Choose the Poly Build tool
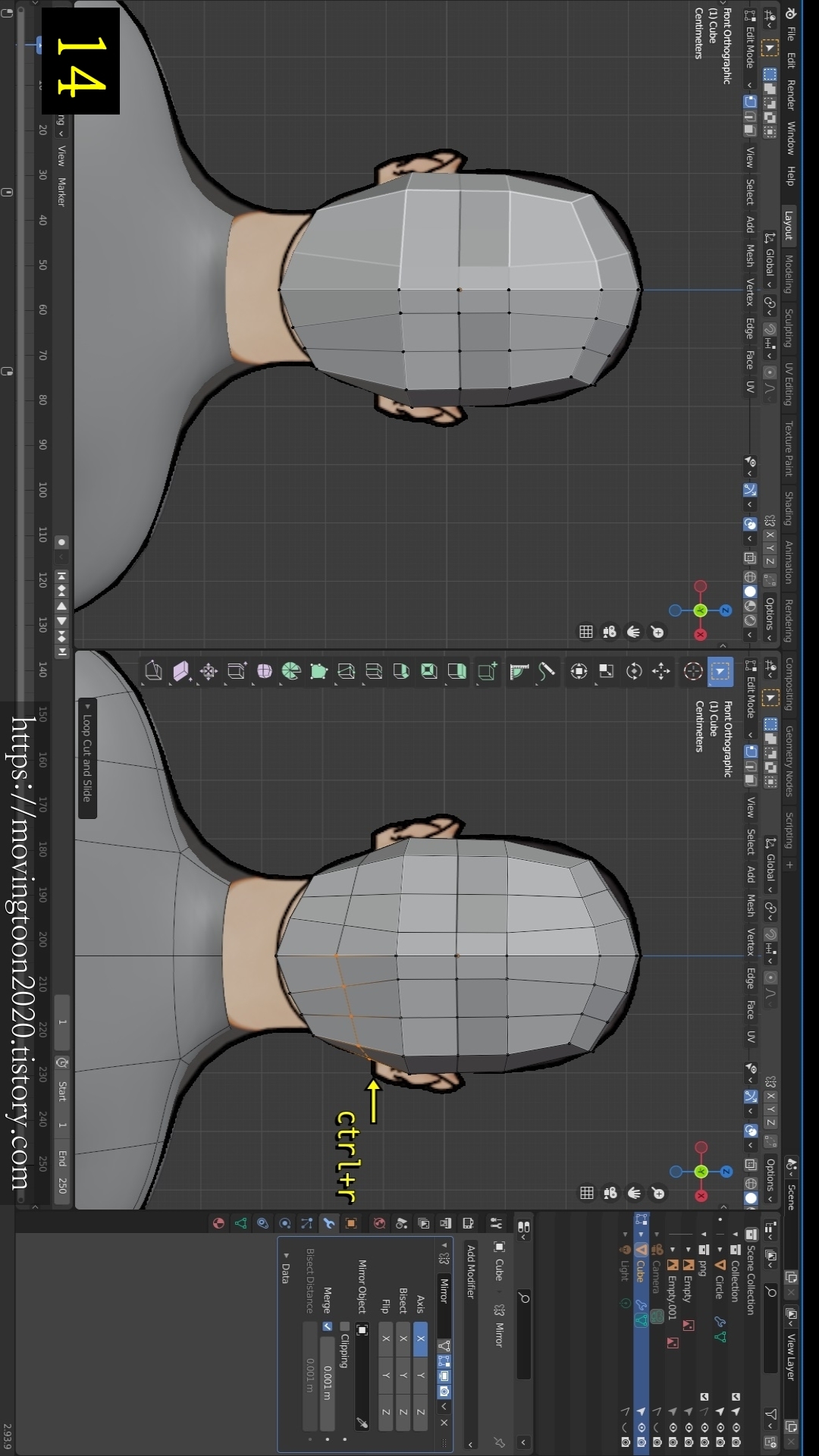This screenshot has height=1456, width=819. 318,671
